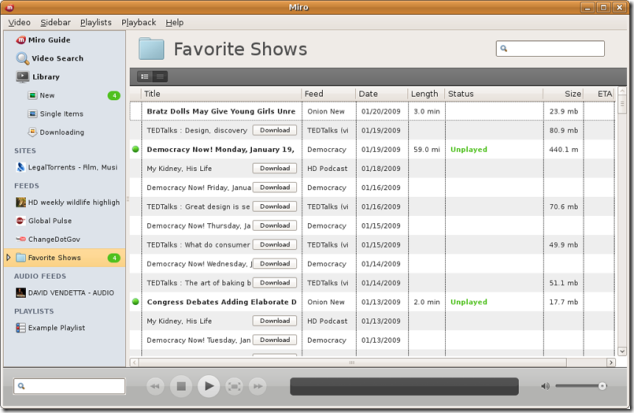Viewport: 634px width, 413px height.
Task: Download My Kidney, His Life 01/18/2009
Action: 275,168
